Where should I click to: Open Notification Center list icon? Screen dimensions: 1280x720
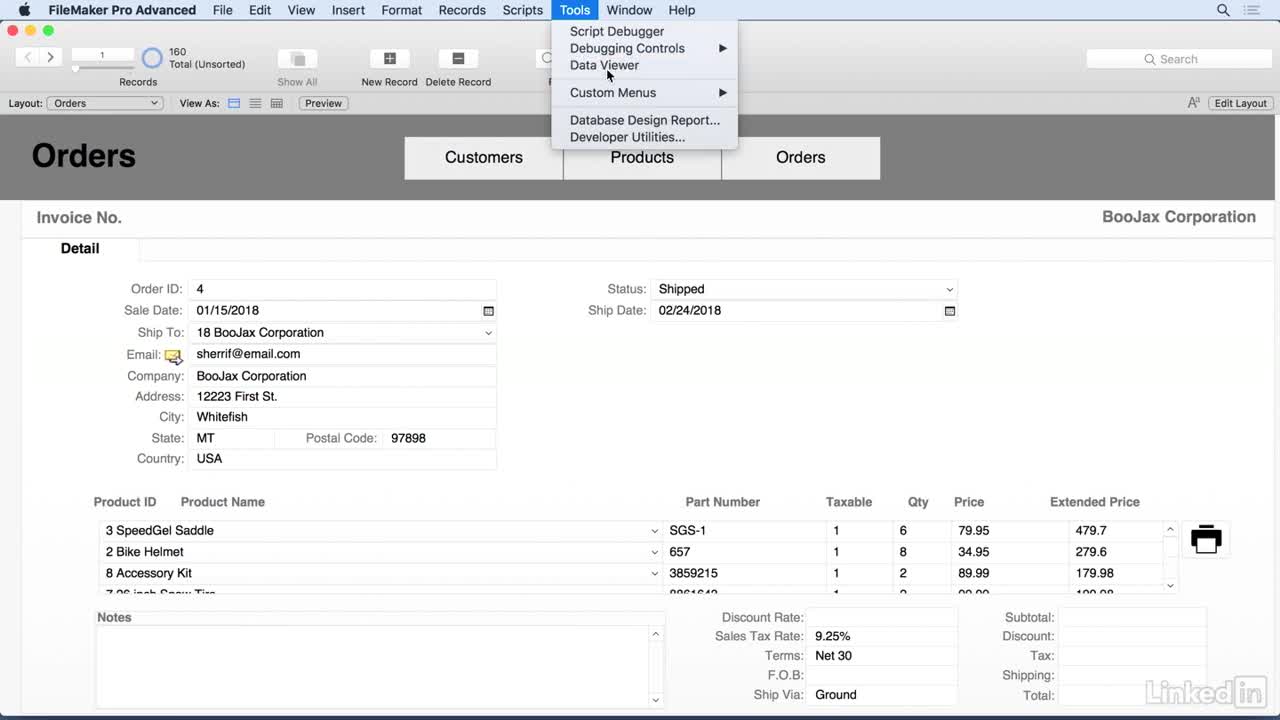(1252, 10)
